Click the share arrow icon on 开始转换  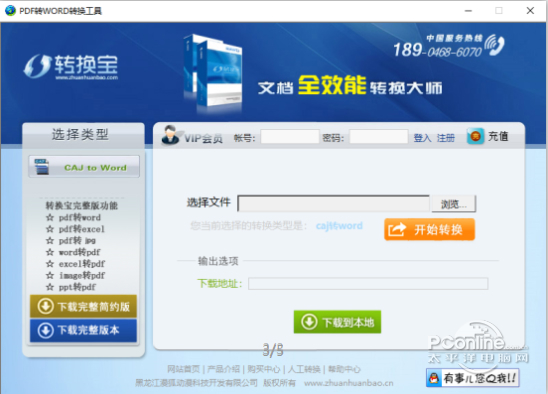397,230
